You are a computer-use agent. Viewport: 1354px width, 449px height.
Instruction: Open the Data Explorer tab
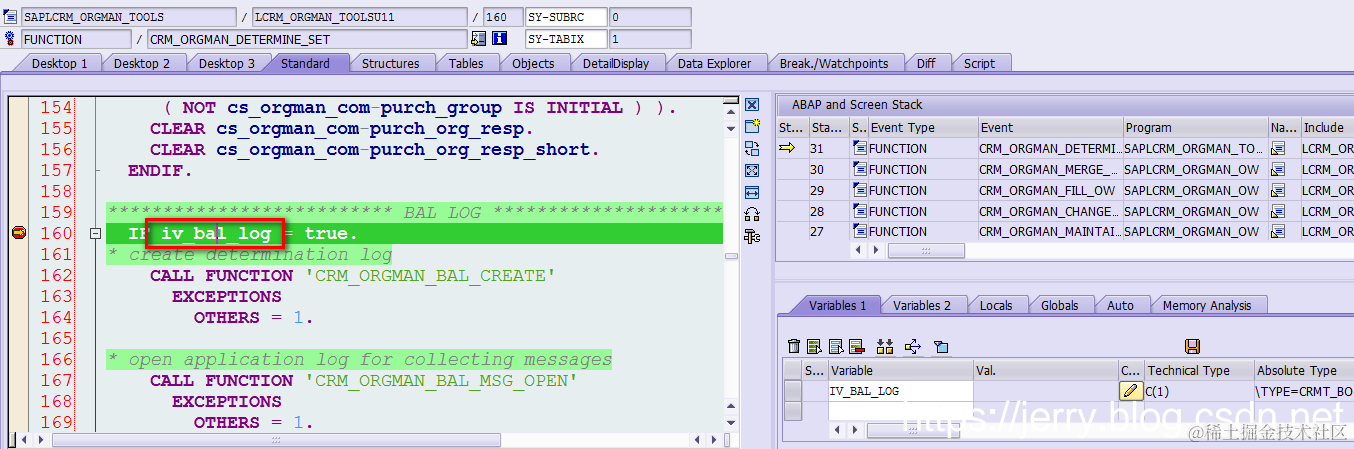point(714,63)
